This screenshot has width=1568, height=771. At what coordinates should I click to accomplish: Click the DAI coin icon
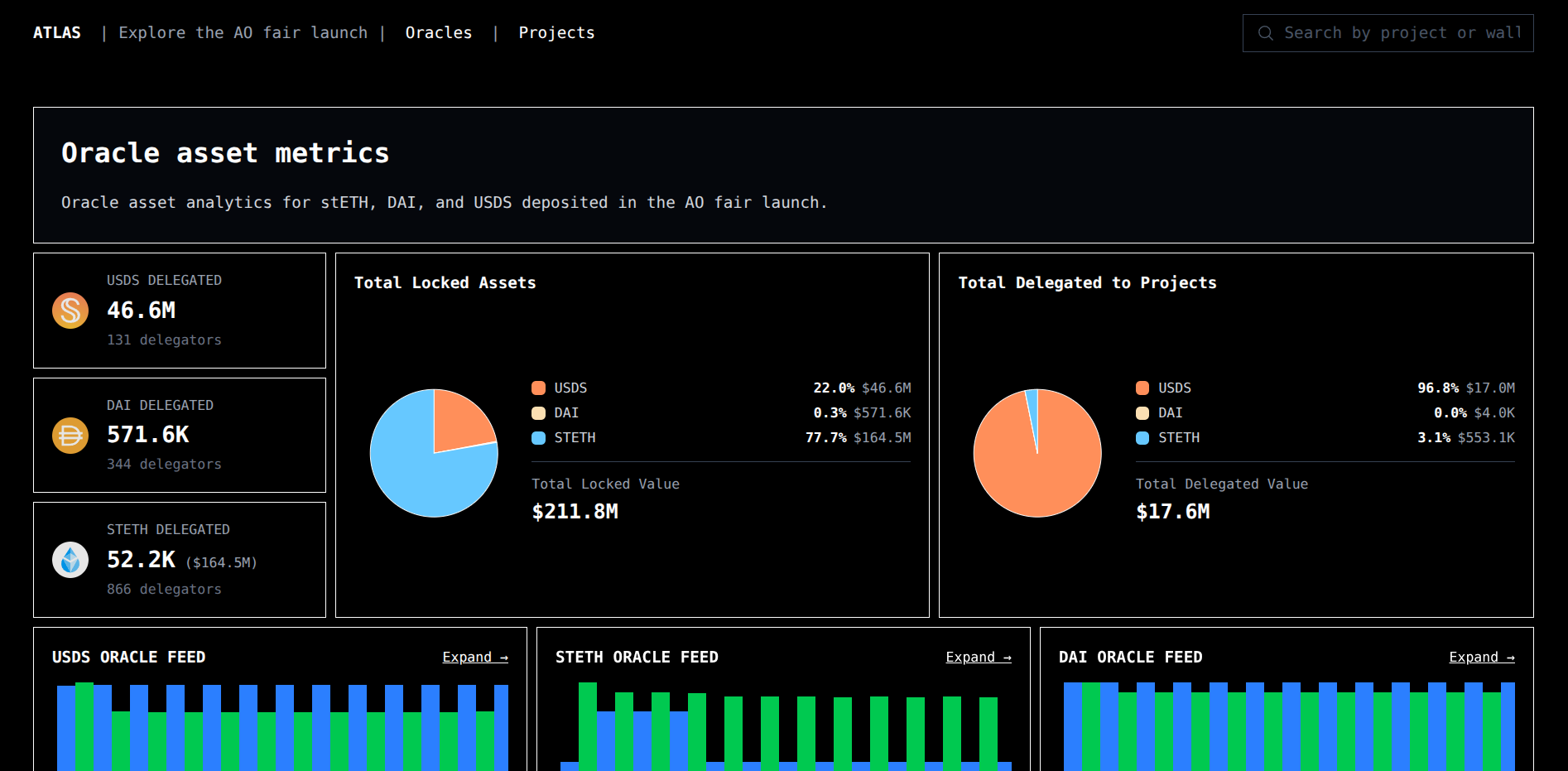[x=70, y=436]
